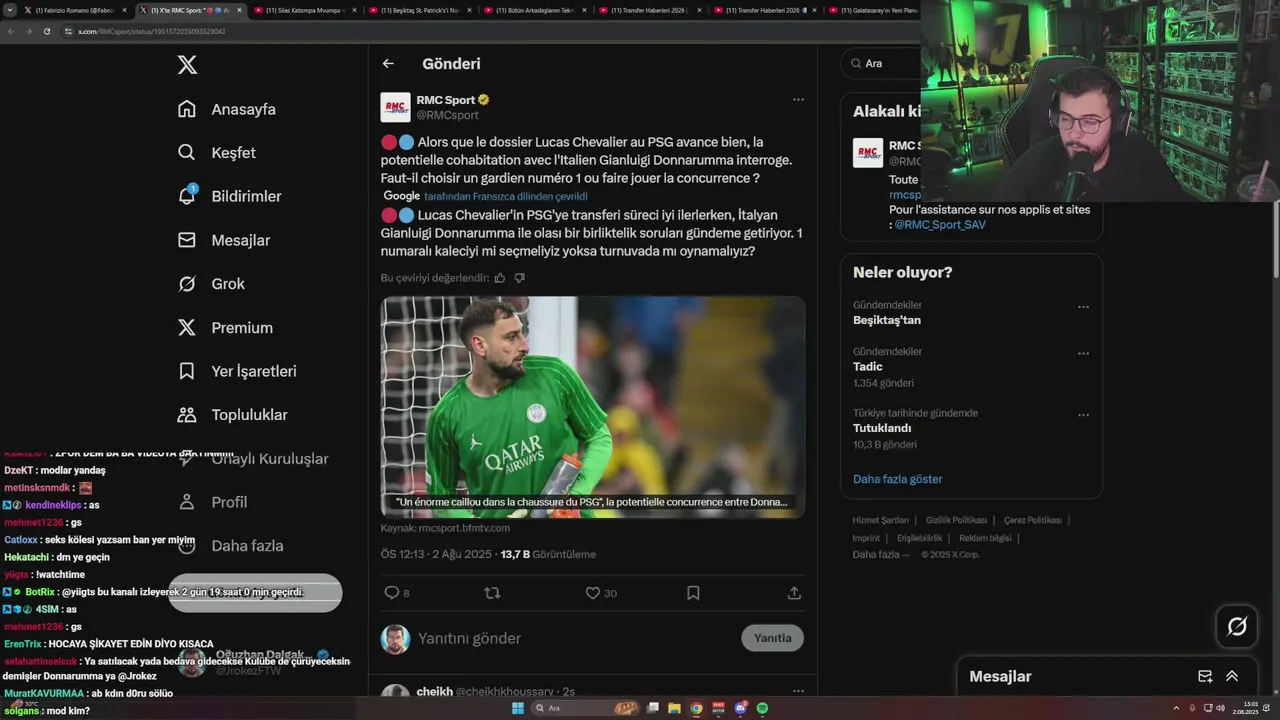This screenshot has width=1280, height=720.
Task: Click the browser address bar
Action: (x=490, y=31)
